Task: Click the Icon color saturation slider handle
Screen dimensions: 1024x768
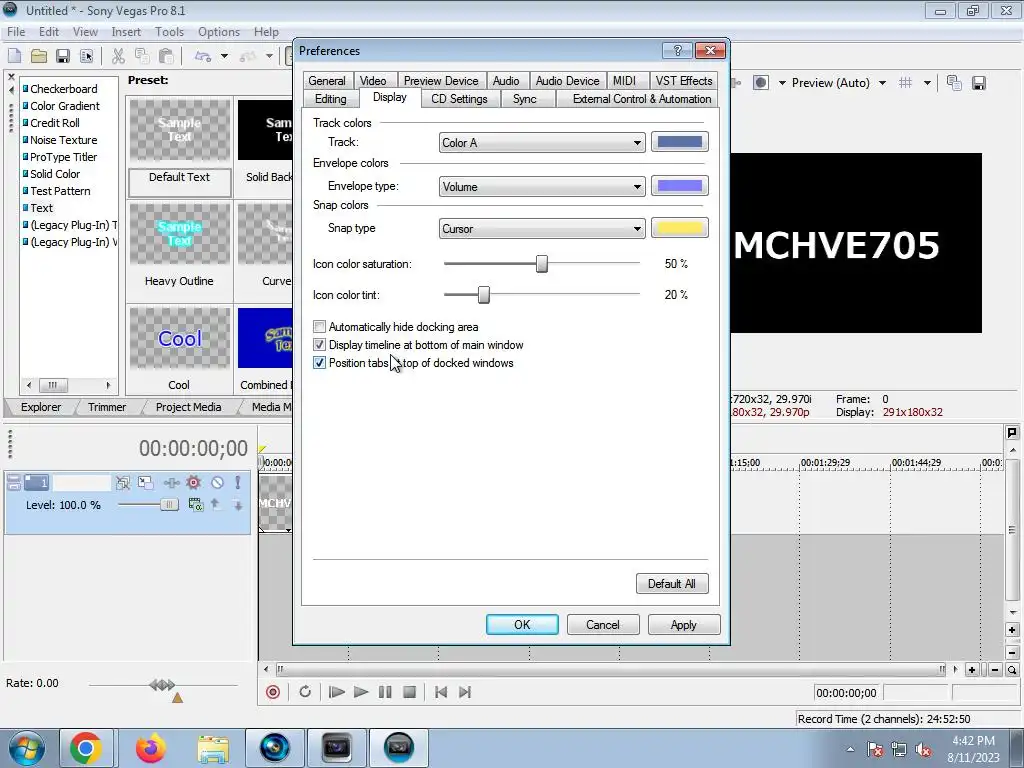Action: (541, 264)
